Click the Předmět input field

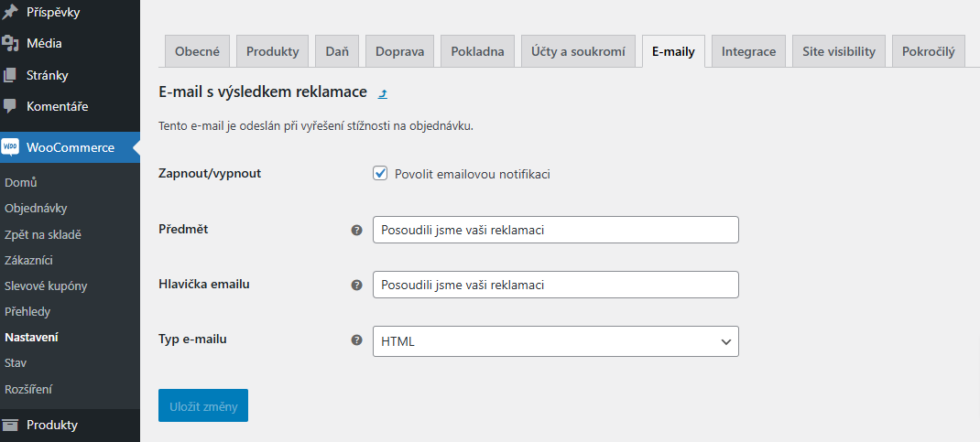point(556,230)
